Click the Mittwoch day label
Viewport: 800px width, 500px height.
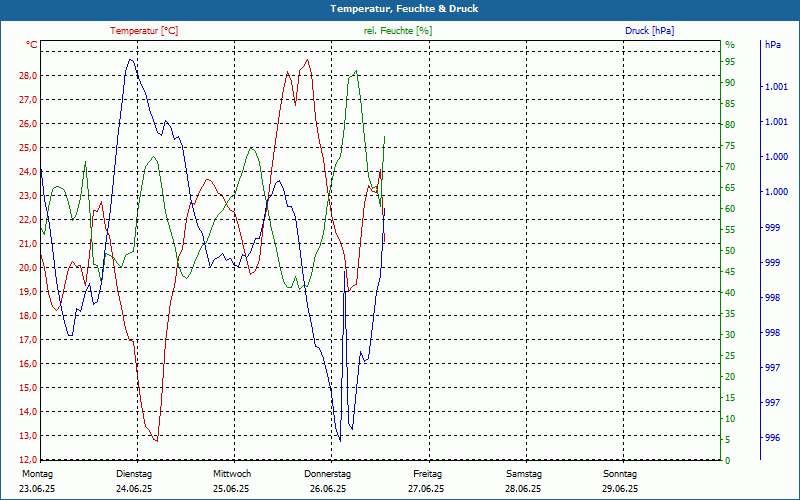click(x=232, y=474)
